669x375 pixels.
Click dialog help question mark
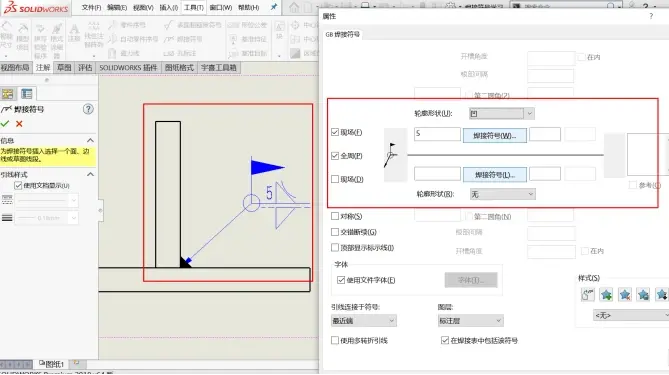(x=651, y=16)
